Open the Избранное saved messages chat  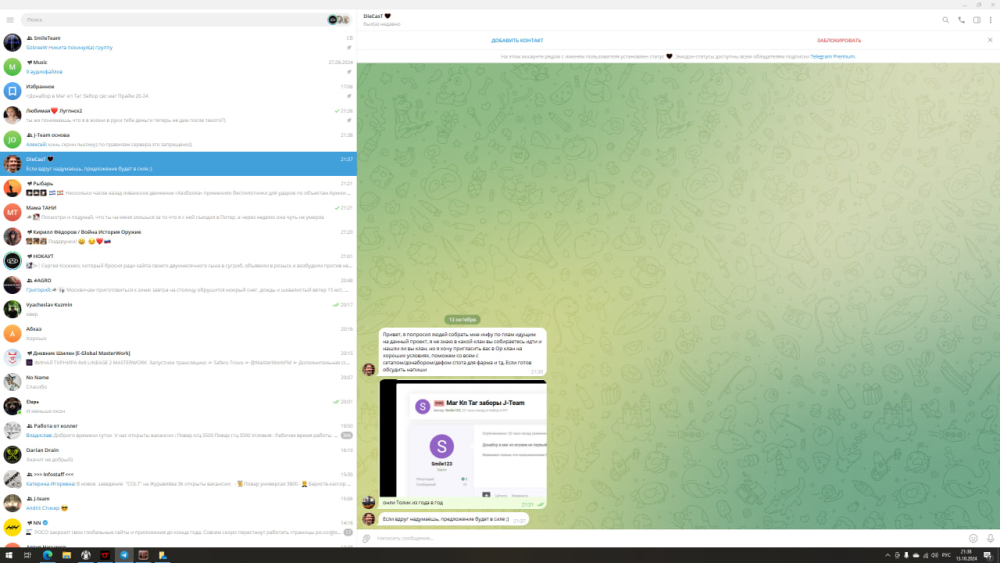coord(178,91)
